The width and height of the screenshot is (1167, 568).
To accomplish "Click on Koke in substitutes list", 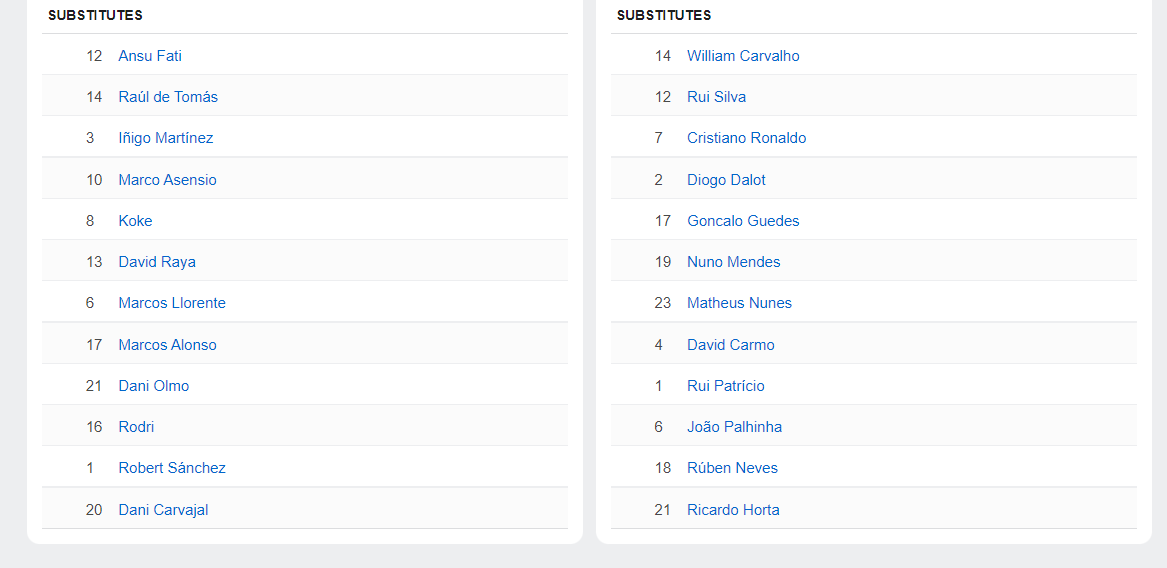I will coord(135,221).
